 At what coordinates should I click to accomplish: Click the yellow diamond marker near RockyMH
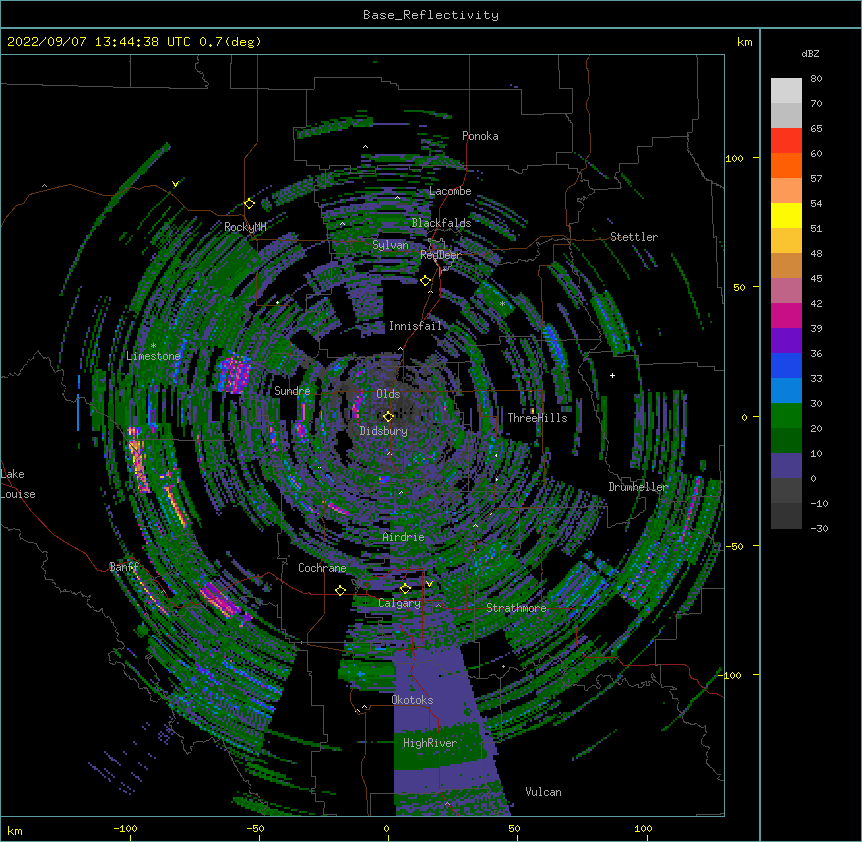click(x=249, y=204)
